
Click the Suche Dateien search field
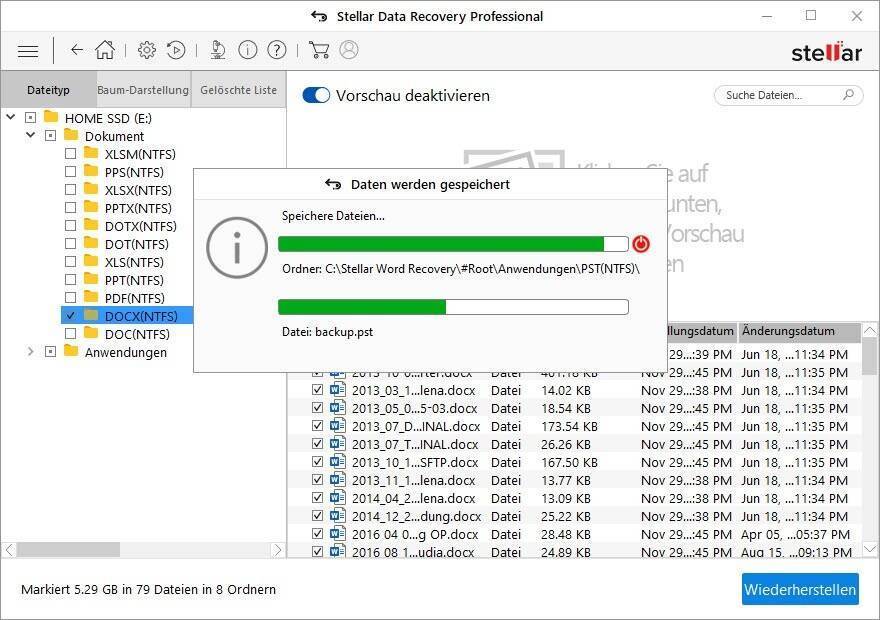tap(778, 95)
